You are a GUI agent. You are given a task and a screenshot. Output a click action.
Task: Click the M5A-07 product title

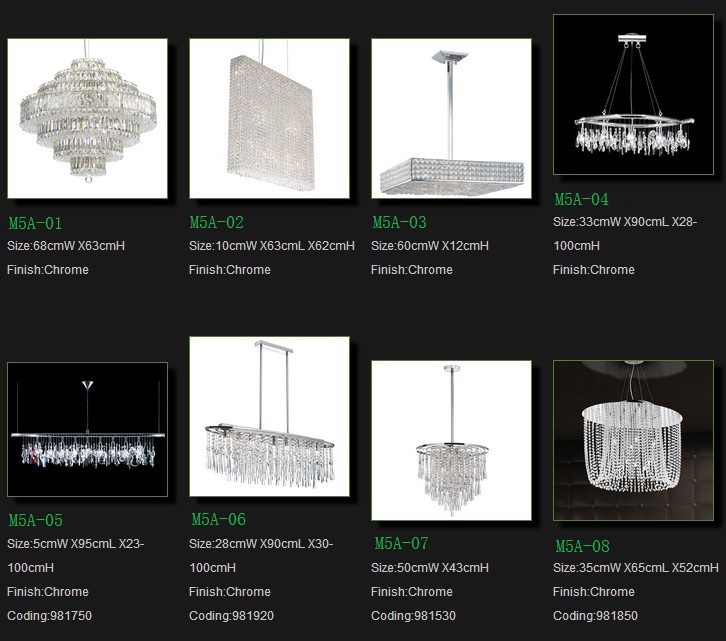(401, 544)
